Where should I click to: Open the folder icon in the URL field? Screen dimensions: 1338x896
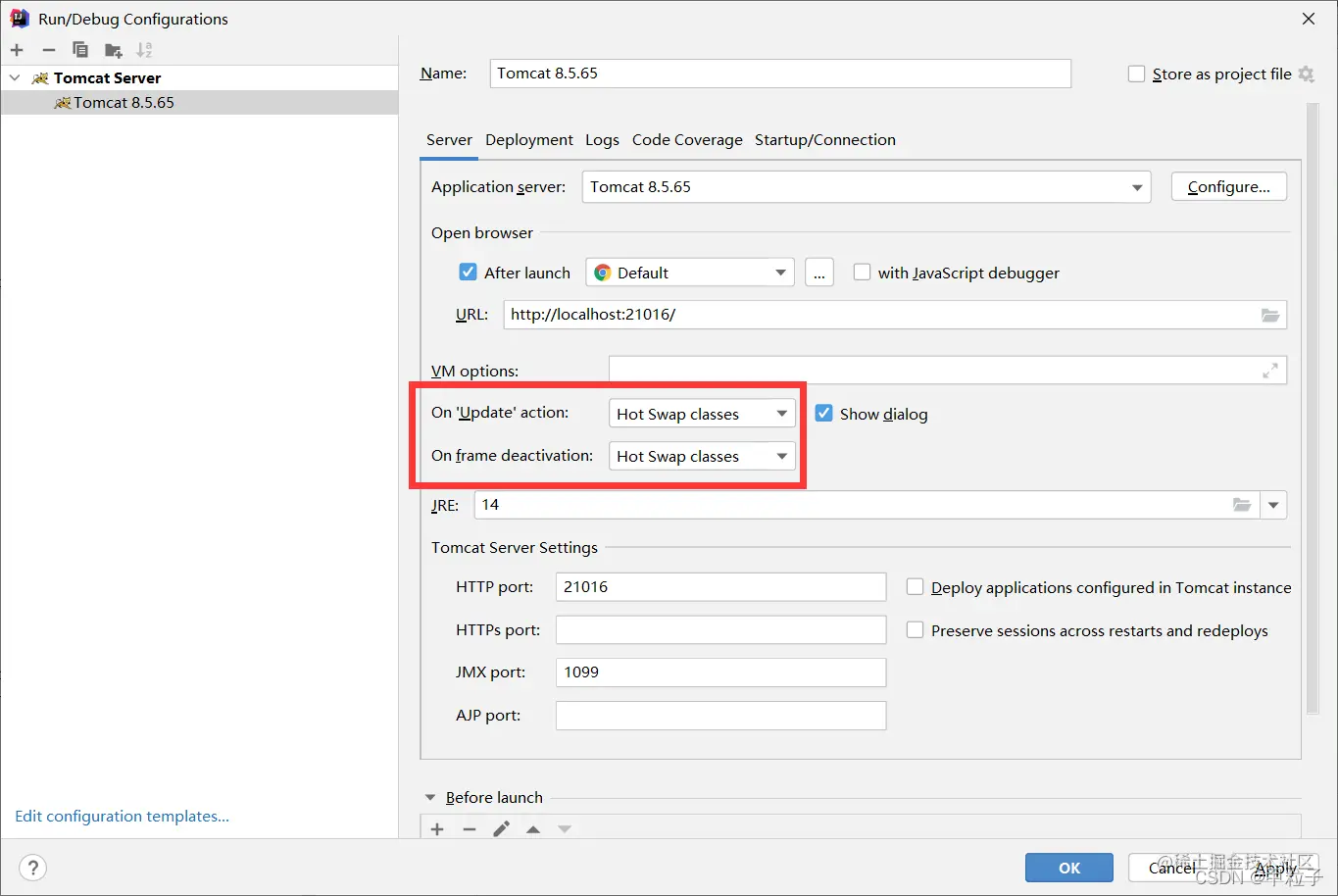click(1270, 315)
